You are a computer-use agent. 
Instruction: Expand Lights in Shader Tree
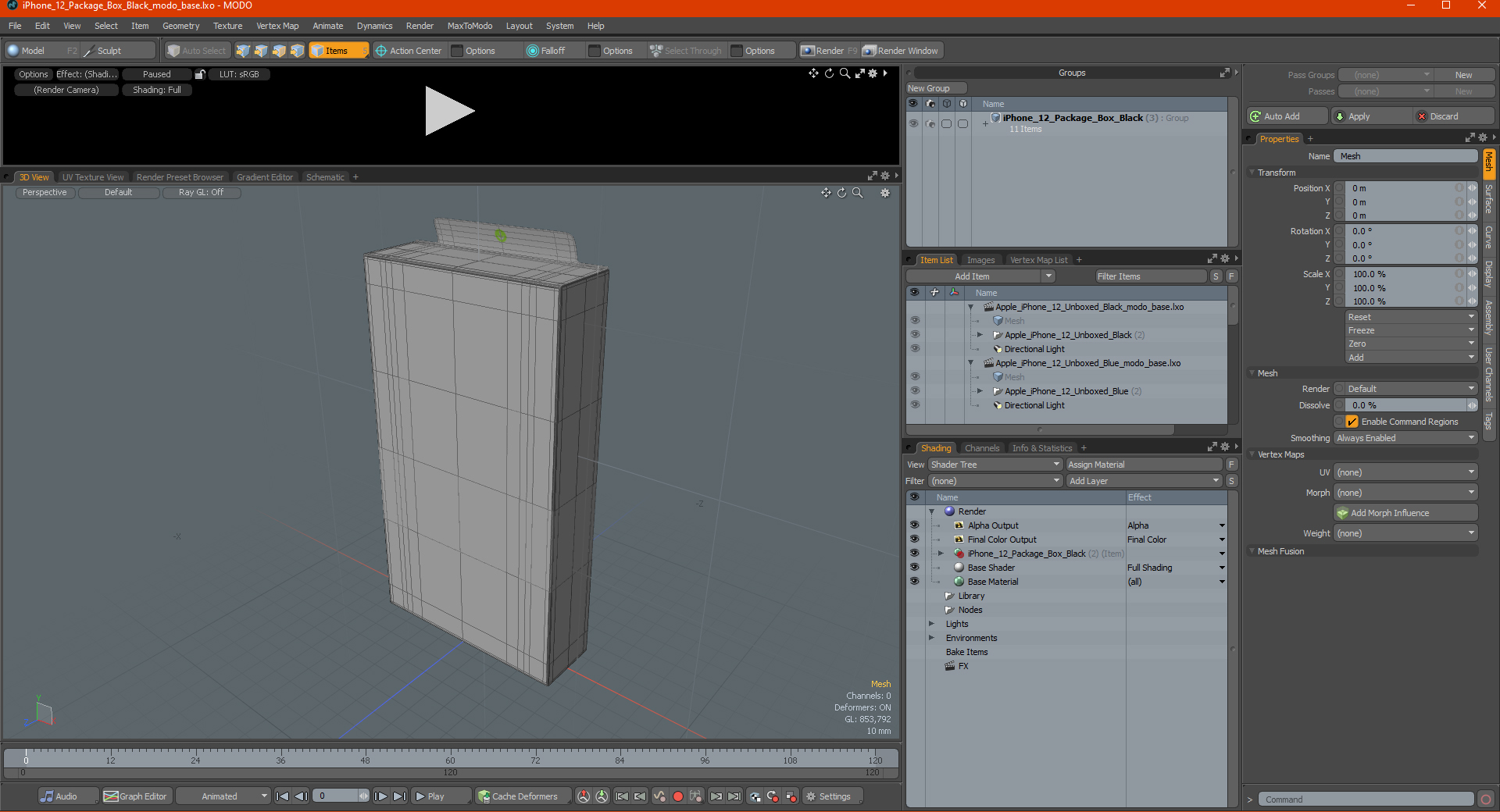click(x=931, y=624)
